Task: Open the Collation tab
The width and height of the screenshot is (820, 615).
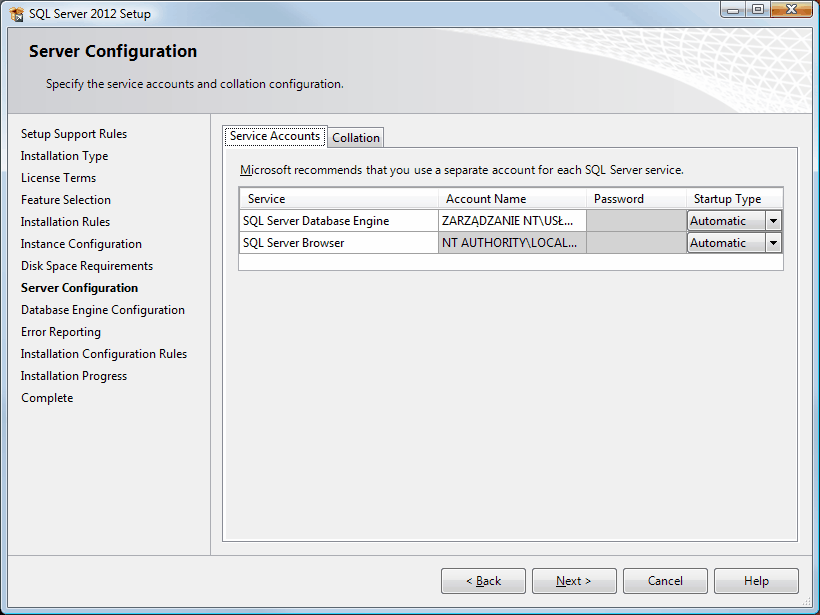Action: tap(356, 138)
